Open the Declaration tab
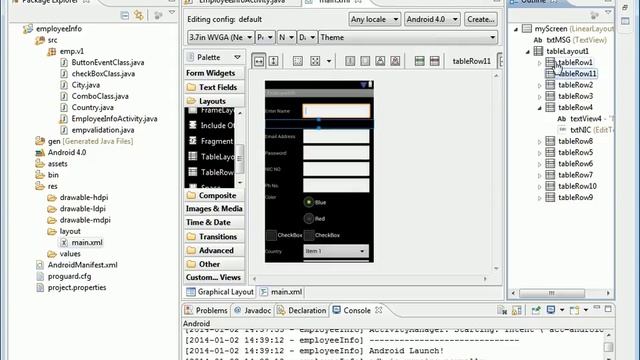The width and height of the screenshot is (640, 360). tap(302, 311)
